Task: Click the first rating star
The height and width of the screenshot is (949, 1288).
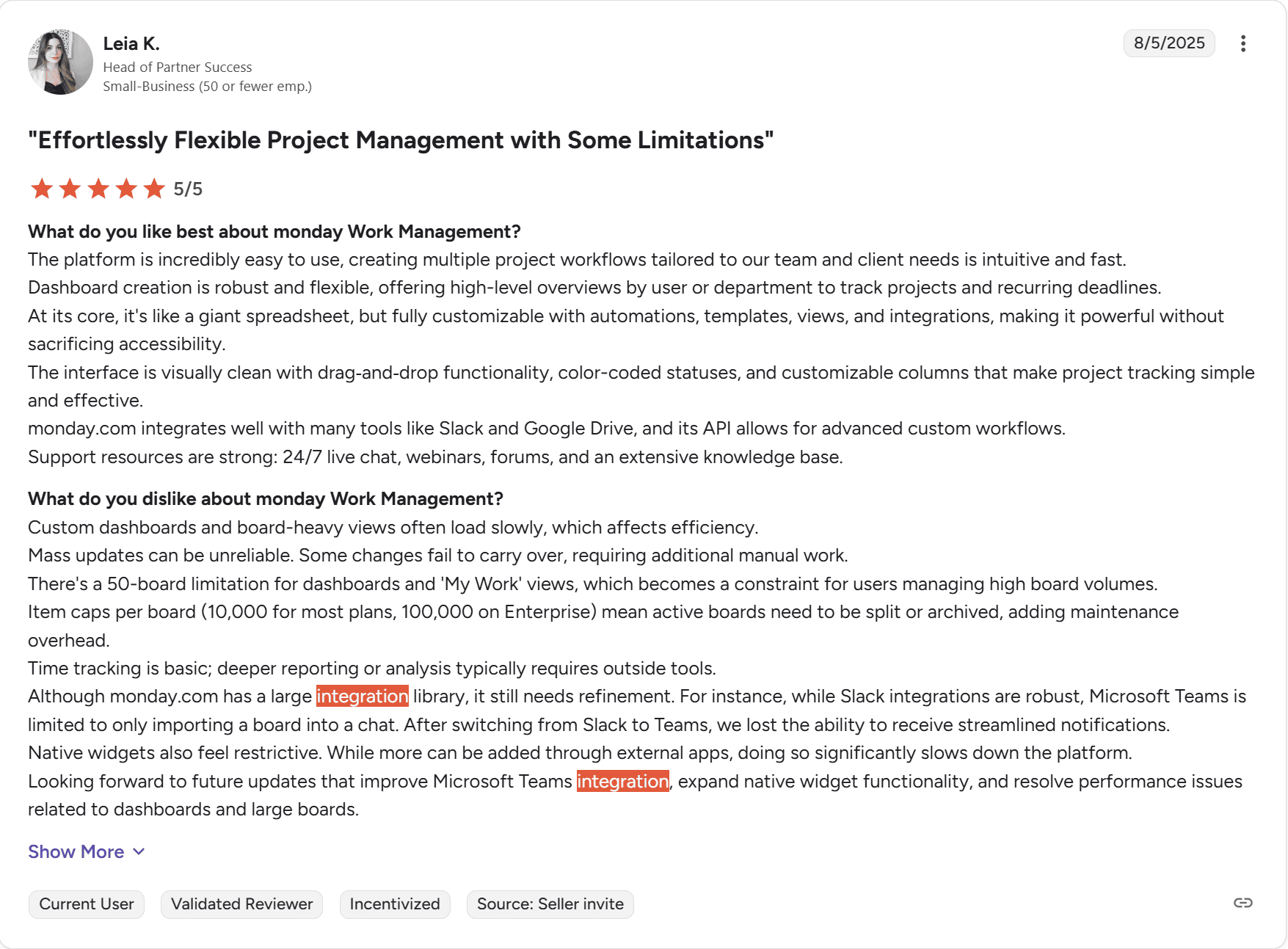Action: (x=42, y=189)
